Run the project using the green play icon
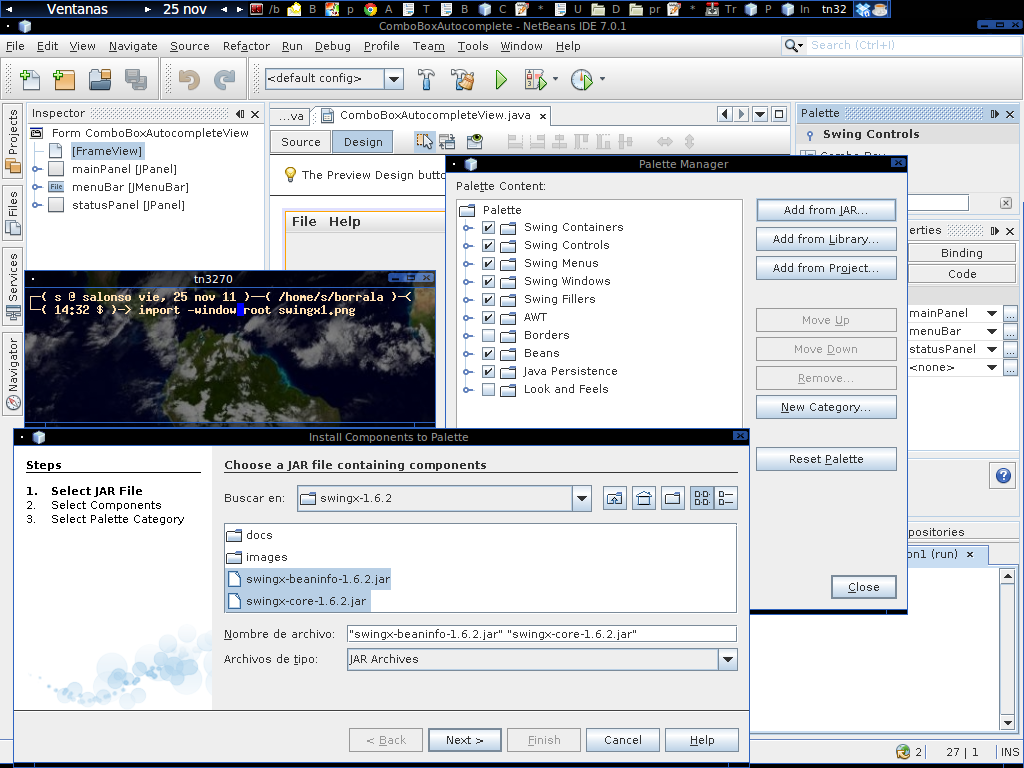 pyautogui.click(x=499, y=79)
